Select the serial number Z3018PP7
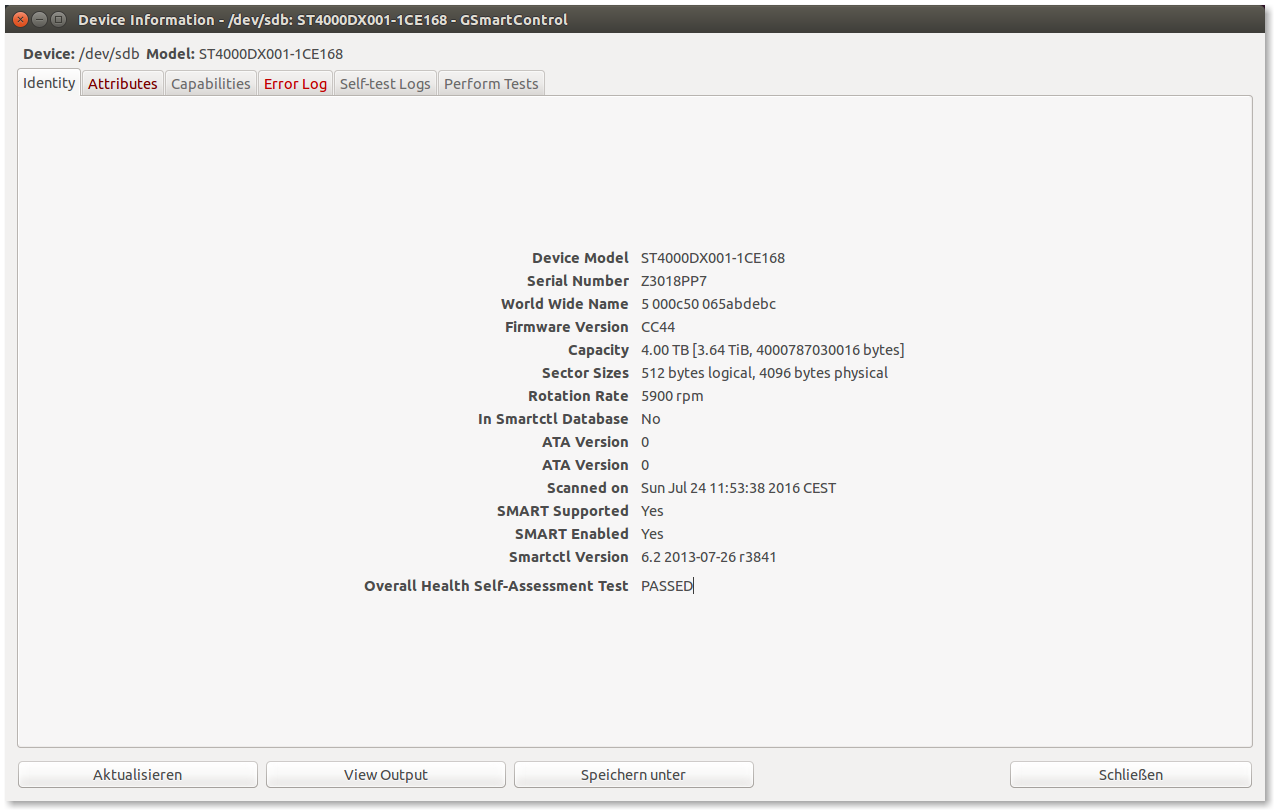Screen dimensions: 1274x810 pos(674,281)
